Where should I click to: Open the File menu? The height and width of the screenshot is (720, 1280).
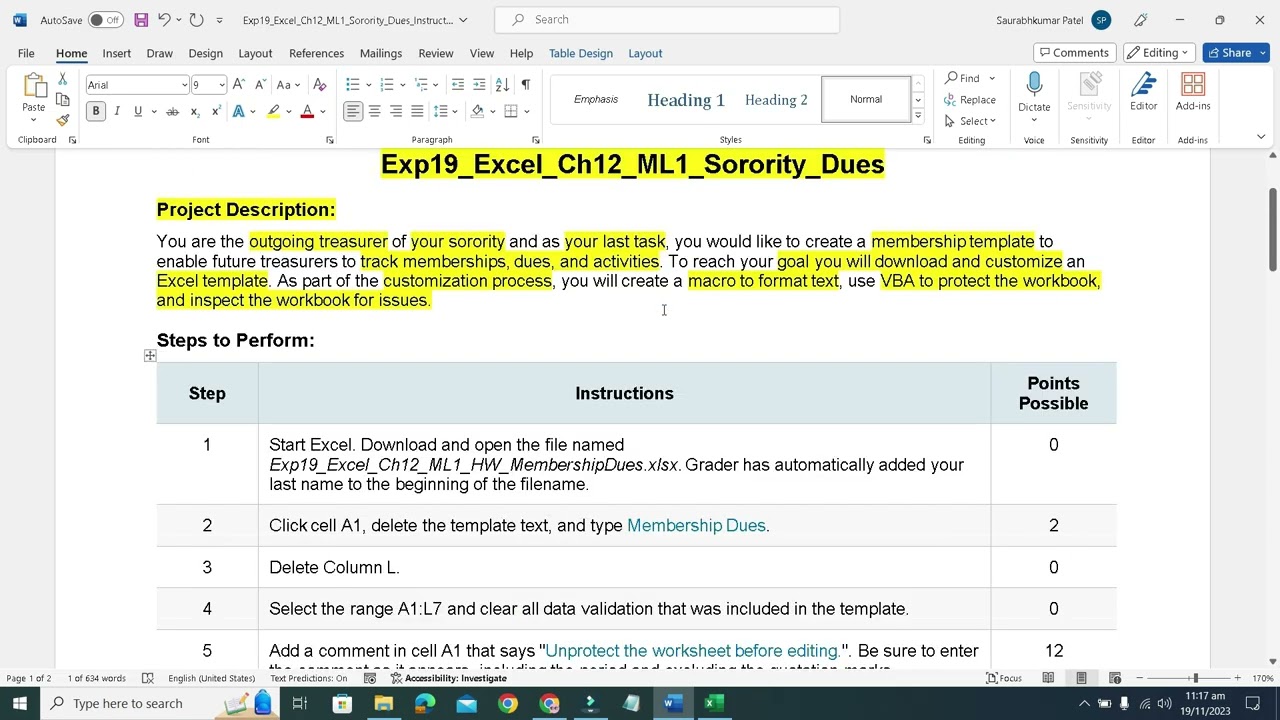tap(26, 53)
